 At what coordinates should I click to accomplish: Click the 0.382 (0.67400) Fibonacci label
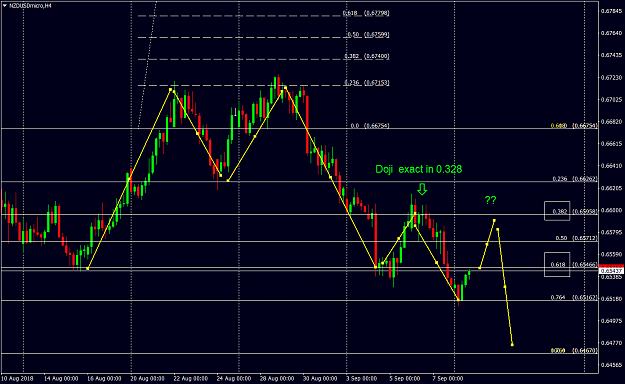click(367, 56)
